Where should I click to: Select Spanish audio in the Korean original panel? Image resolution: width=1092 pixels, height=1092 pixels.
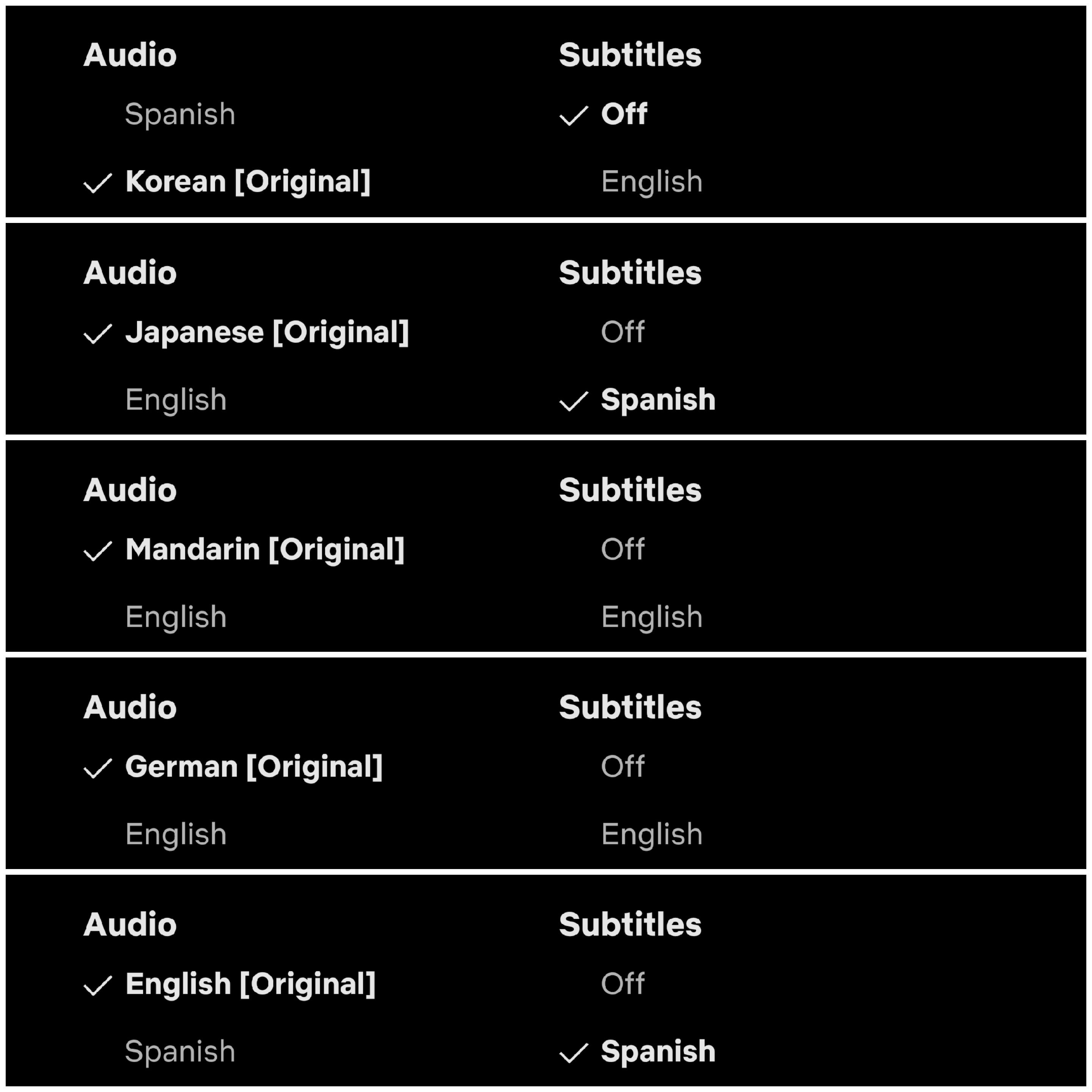coord(180,115)
